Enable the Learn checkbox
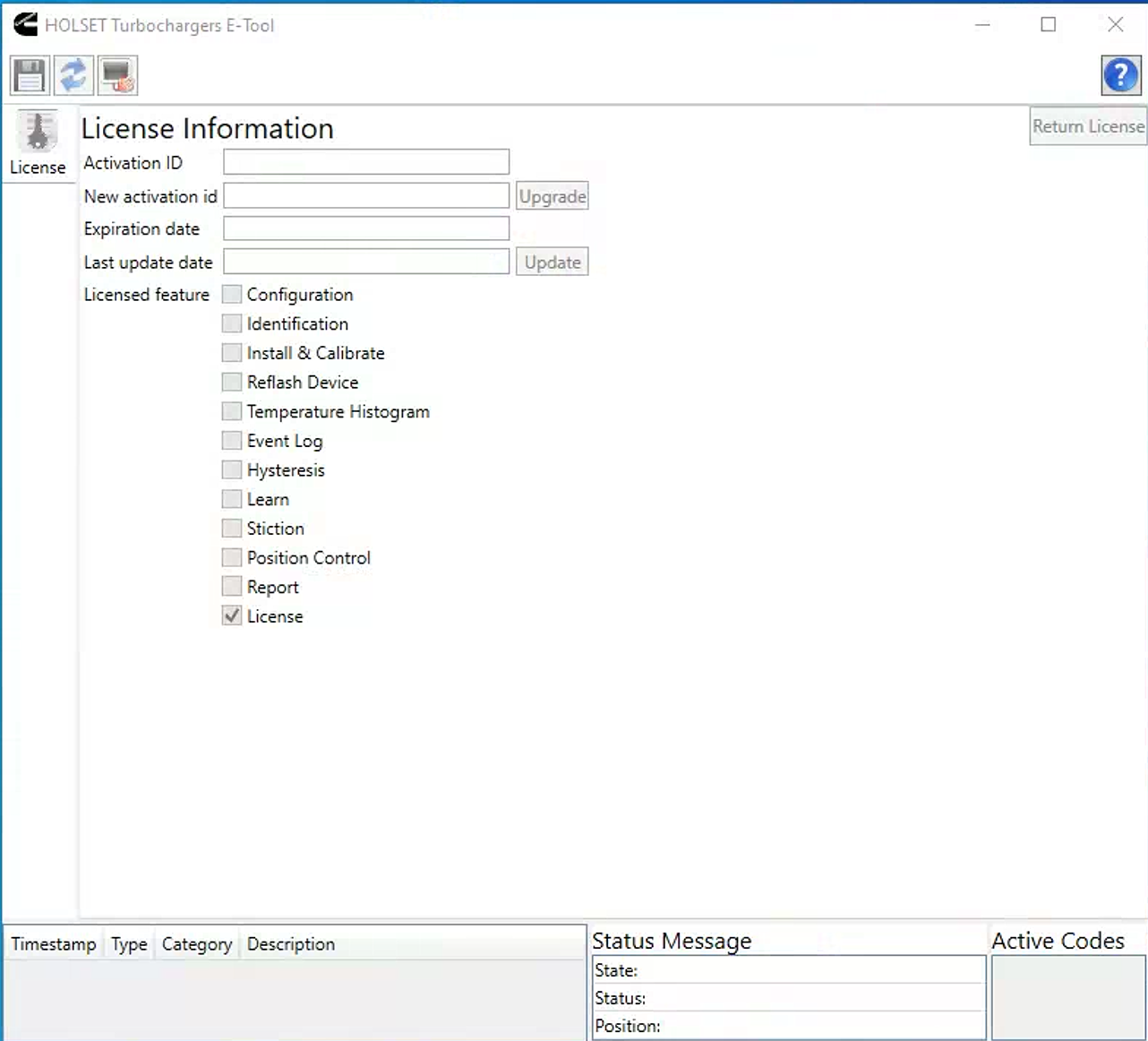This screenshot has width=1148, height=1041. pos(232,499)
